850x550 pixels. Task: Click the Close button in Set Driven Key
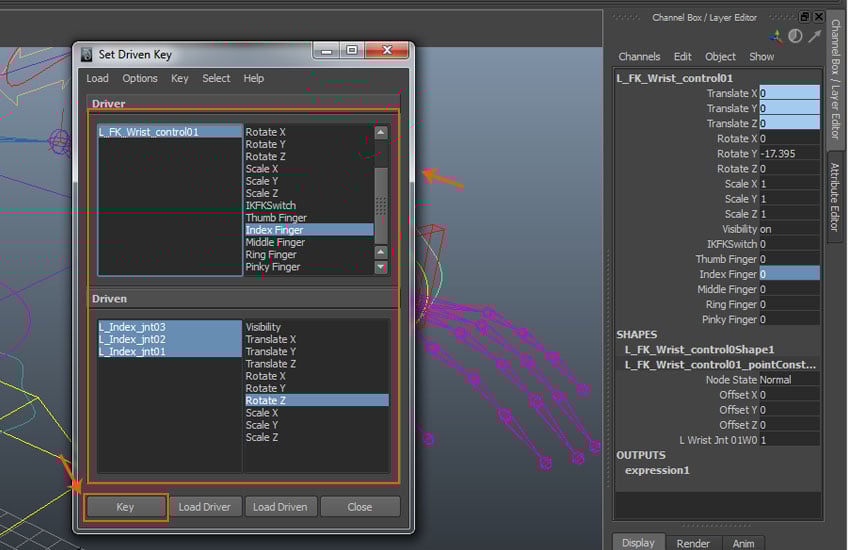point(360,507)
